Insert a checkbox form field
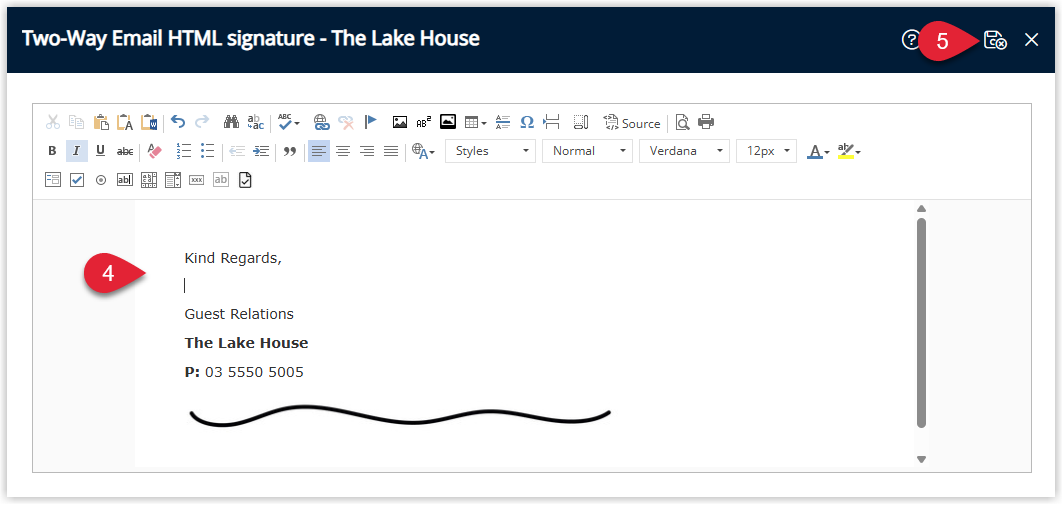Screen dimensions: 1063x505 tap(77, 180)
